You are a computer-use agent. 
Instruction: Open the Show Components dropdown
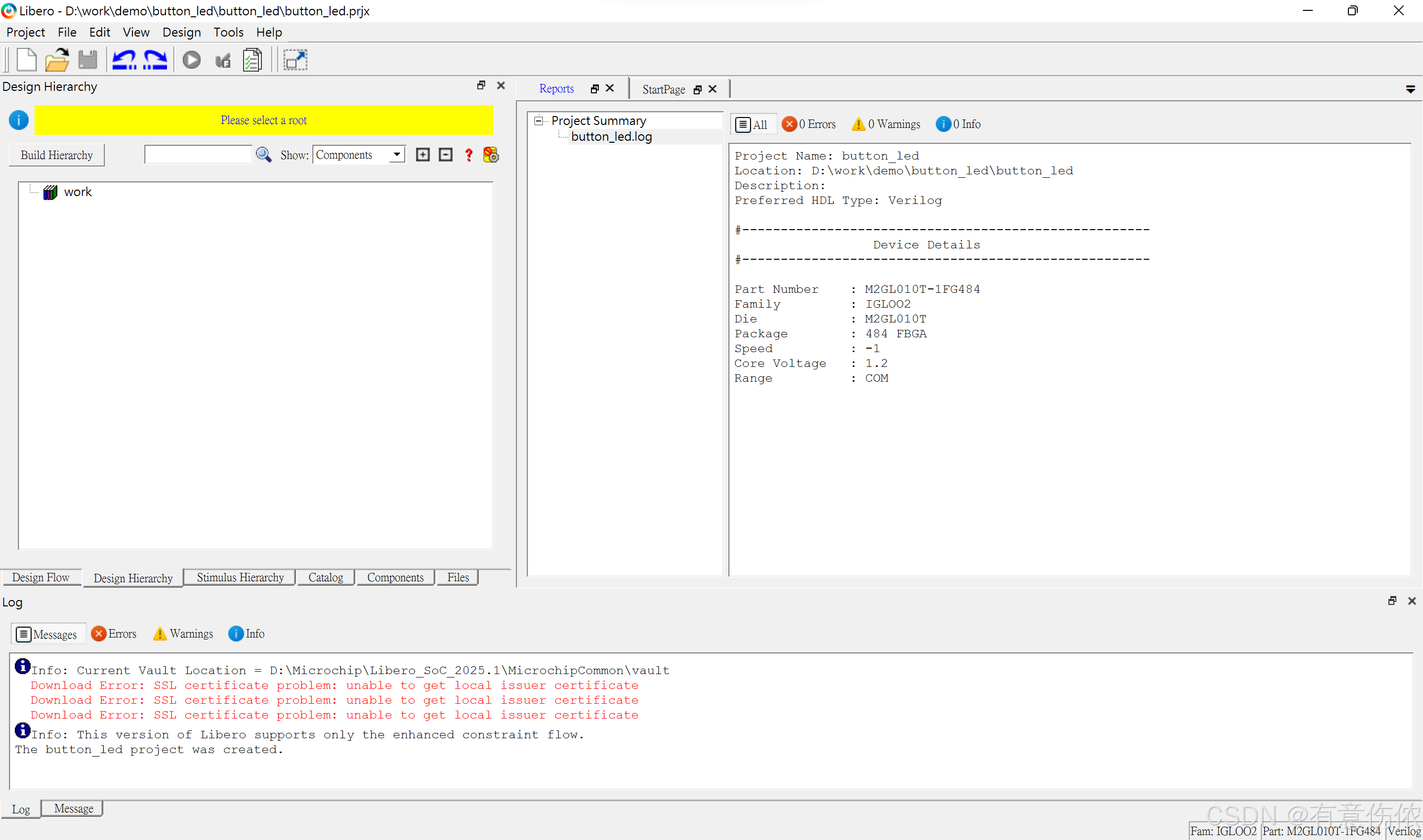coord(396,155)
